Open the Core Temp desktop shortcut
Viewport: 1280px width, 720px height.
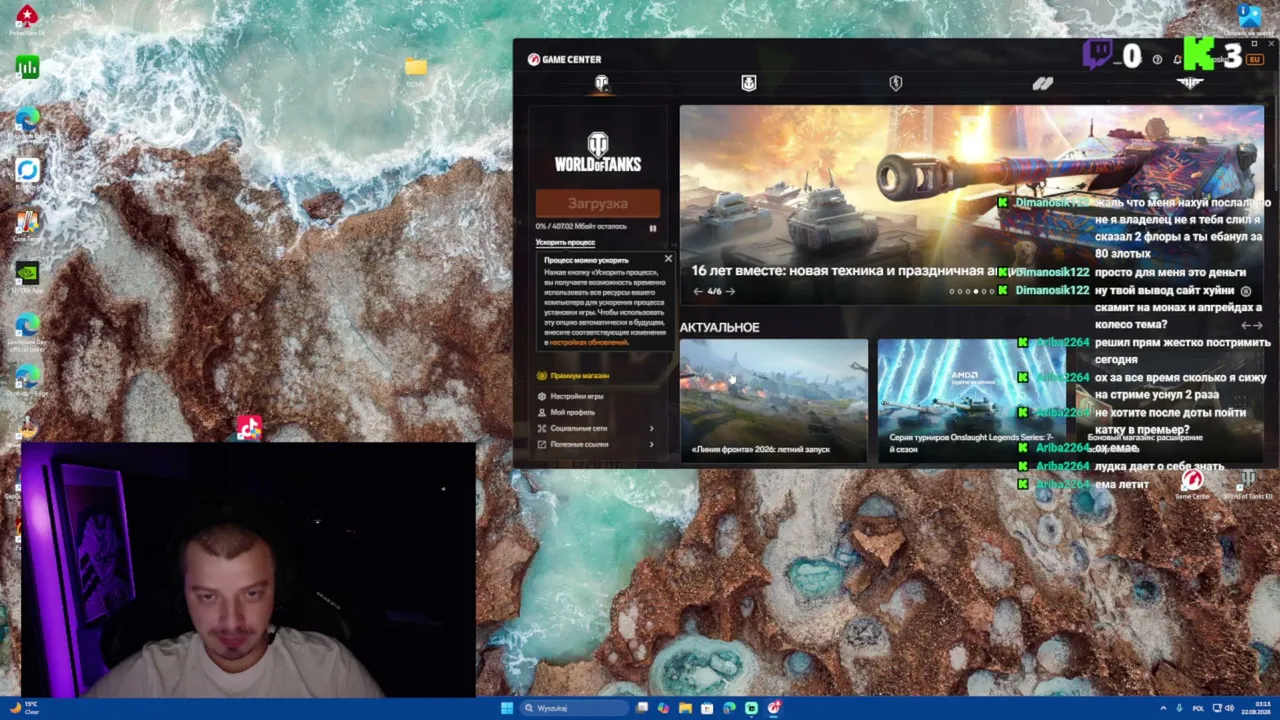27,224
